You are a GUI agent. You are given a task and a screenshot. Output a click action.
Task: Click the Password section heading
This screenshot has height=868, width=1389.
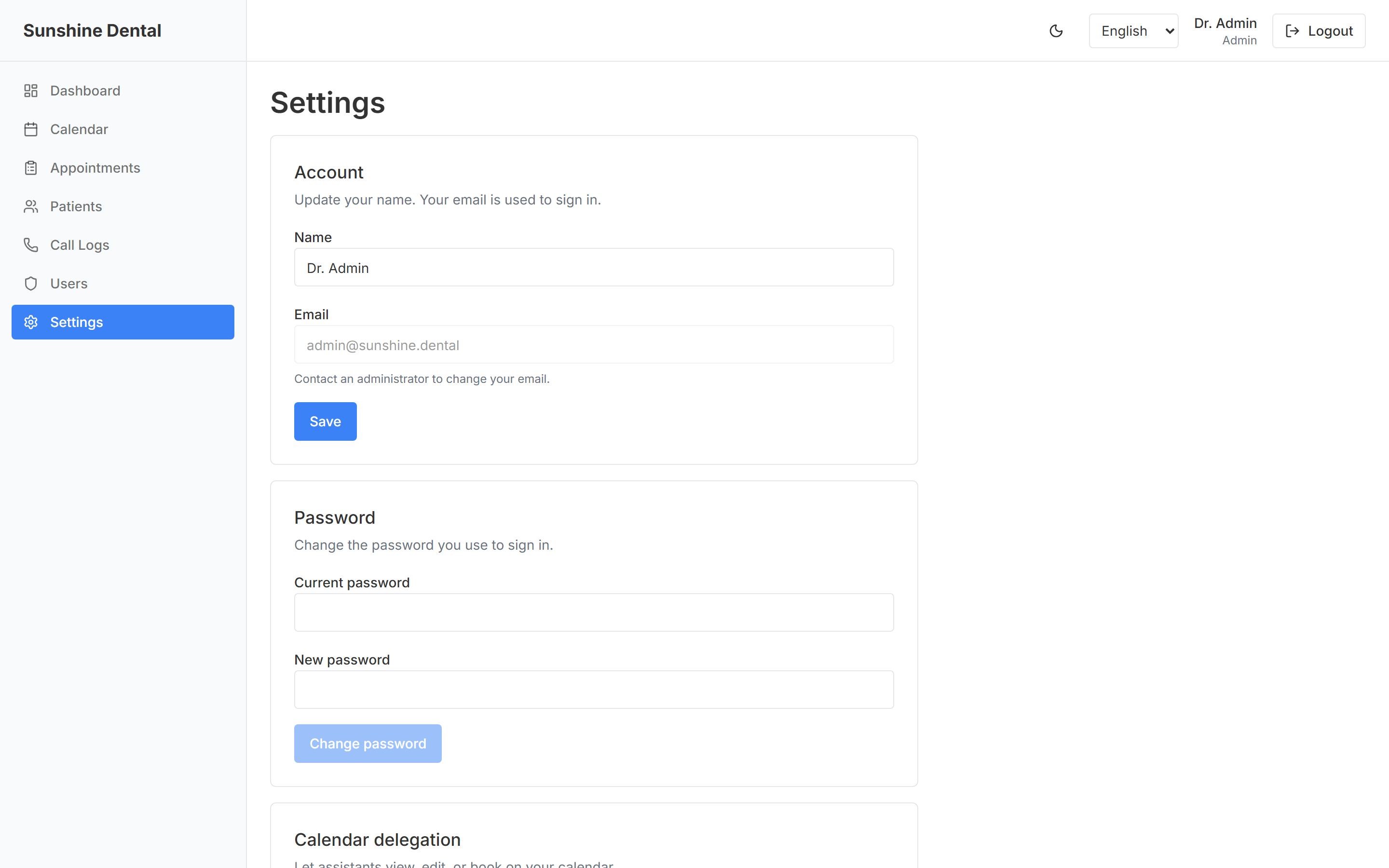click(335, 517)
